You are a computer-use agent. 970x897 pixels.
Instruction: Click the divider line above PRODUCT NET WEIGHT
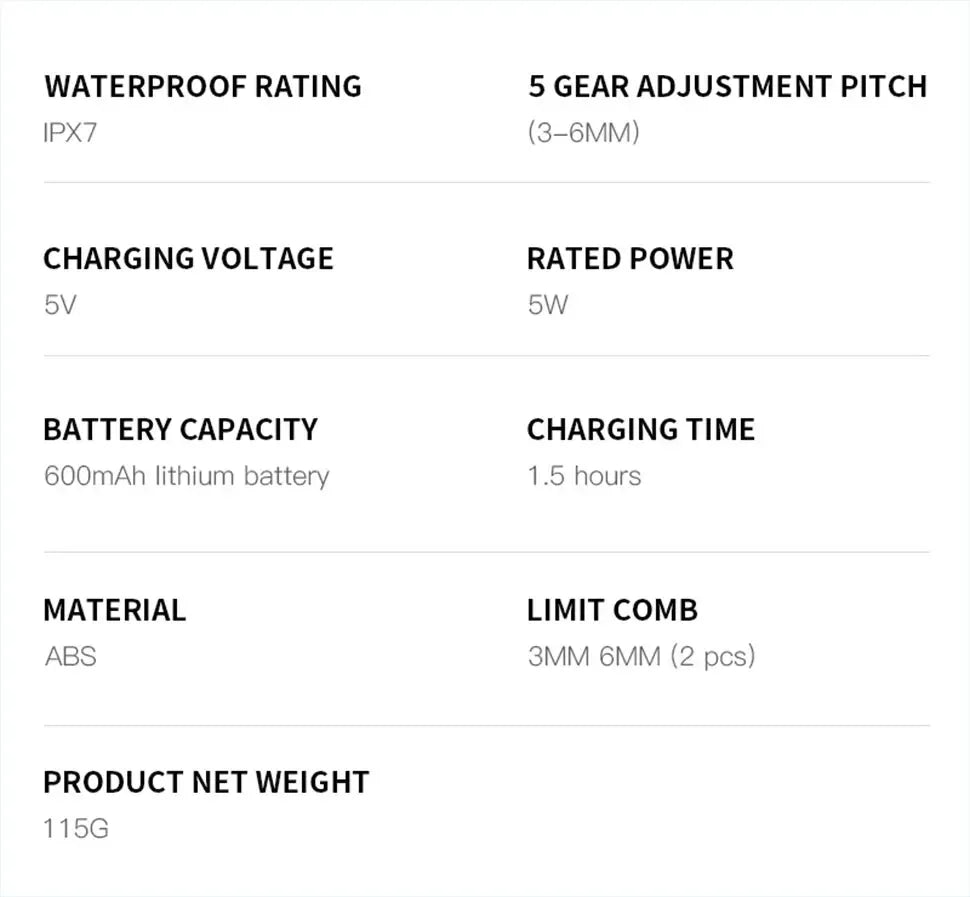tap(486, 726)
